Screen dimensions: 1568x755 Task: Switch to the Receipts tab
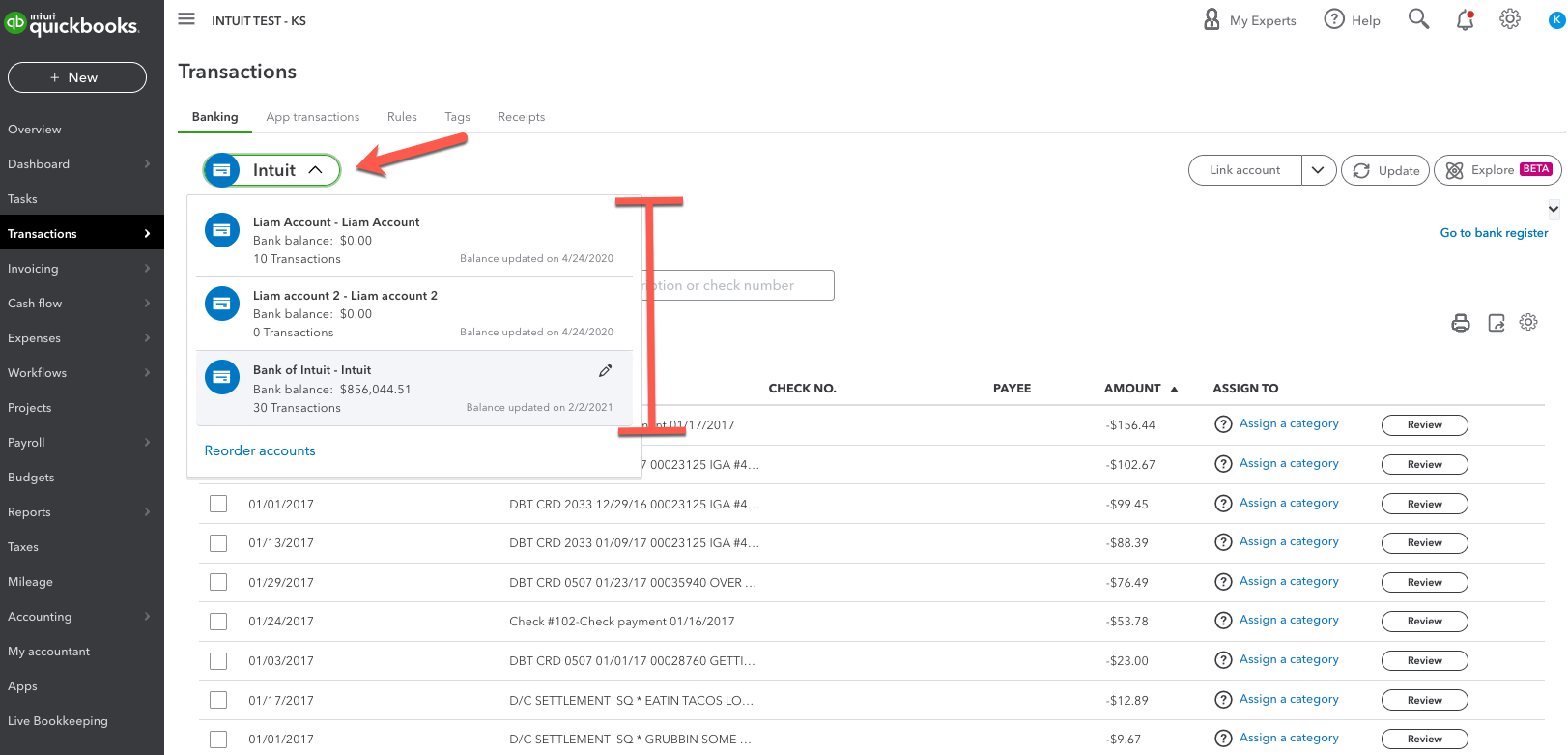tap(522, 117)
